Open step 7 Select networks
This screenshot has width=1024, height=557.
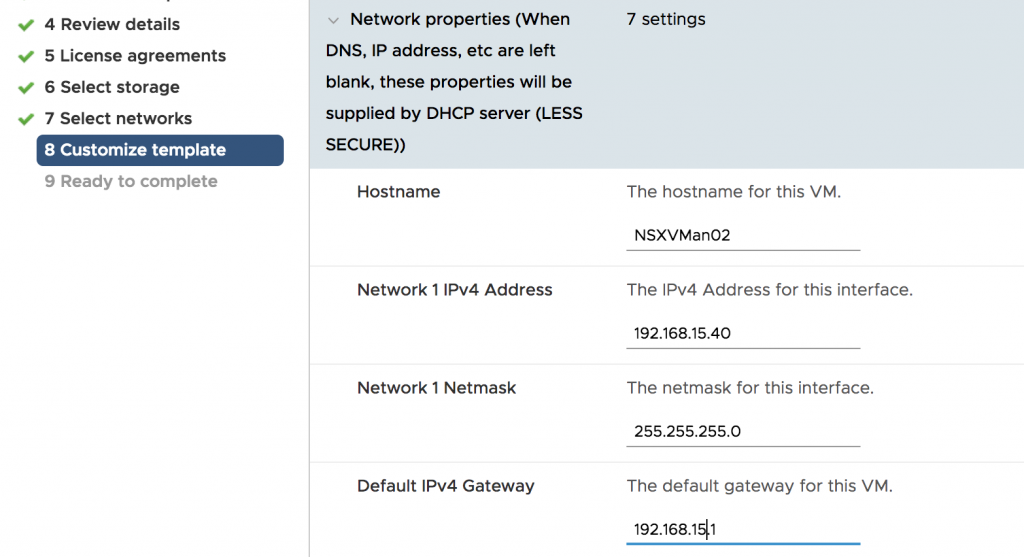(x=118, y=118)
